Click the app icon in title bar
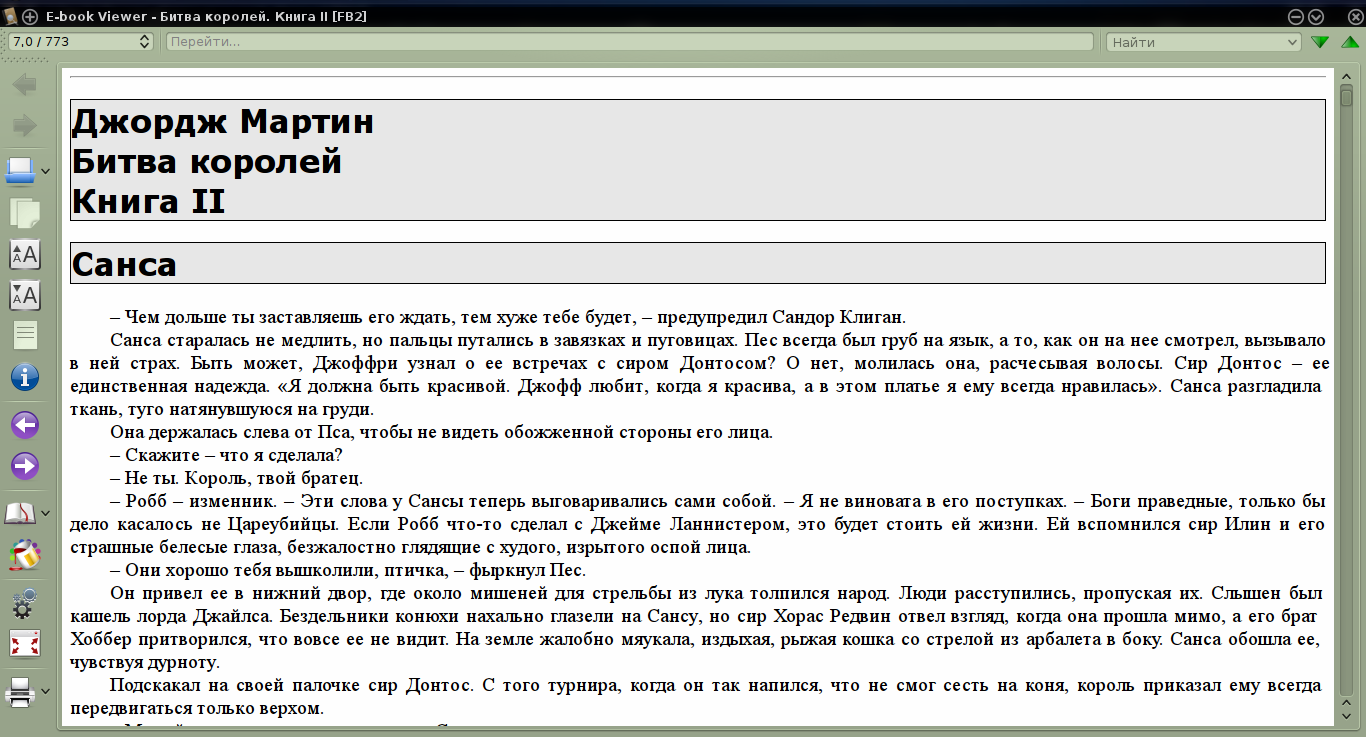 [x=10, y=16]
